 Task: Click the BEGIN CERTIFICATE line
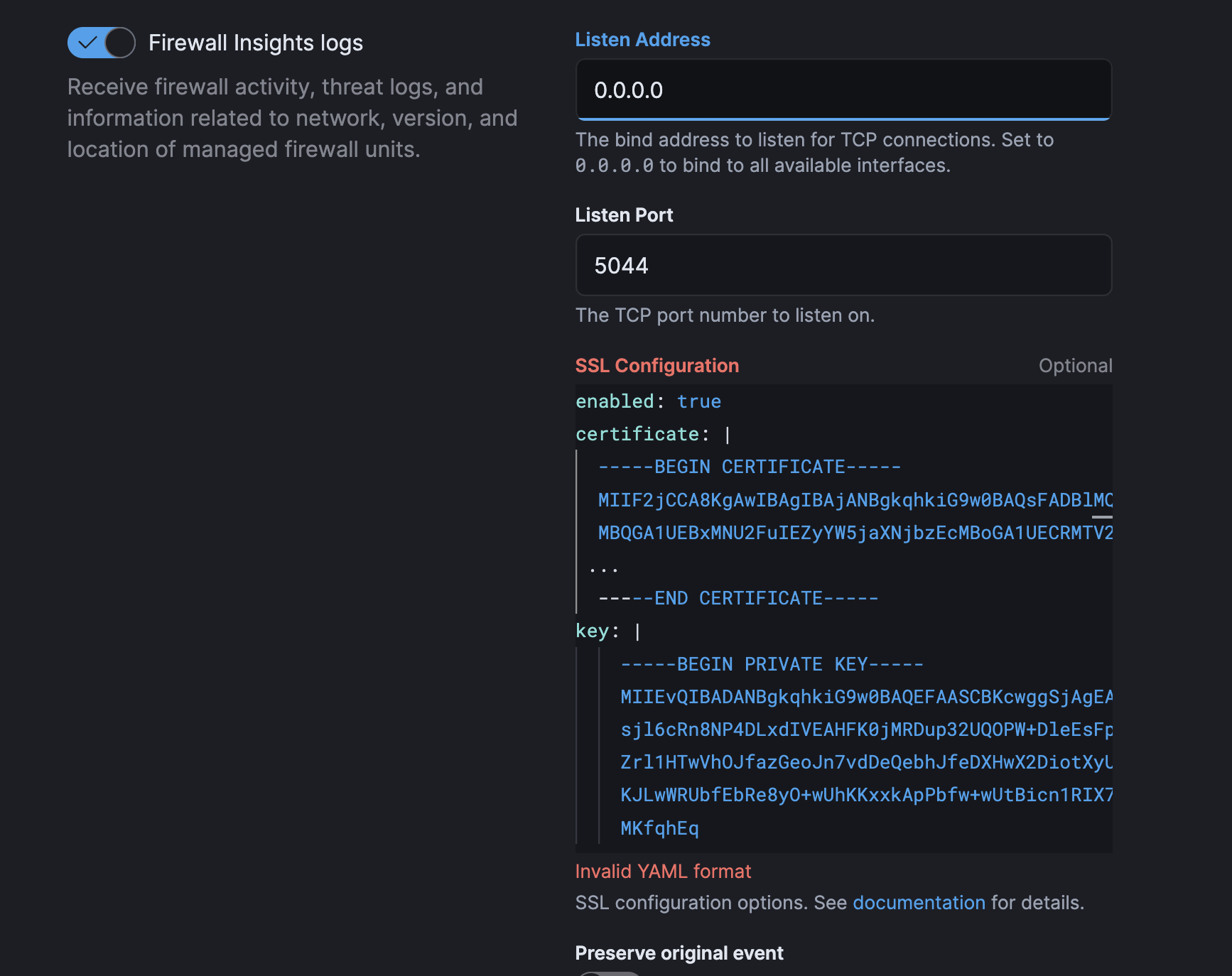[749, 467]
